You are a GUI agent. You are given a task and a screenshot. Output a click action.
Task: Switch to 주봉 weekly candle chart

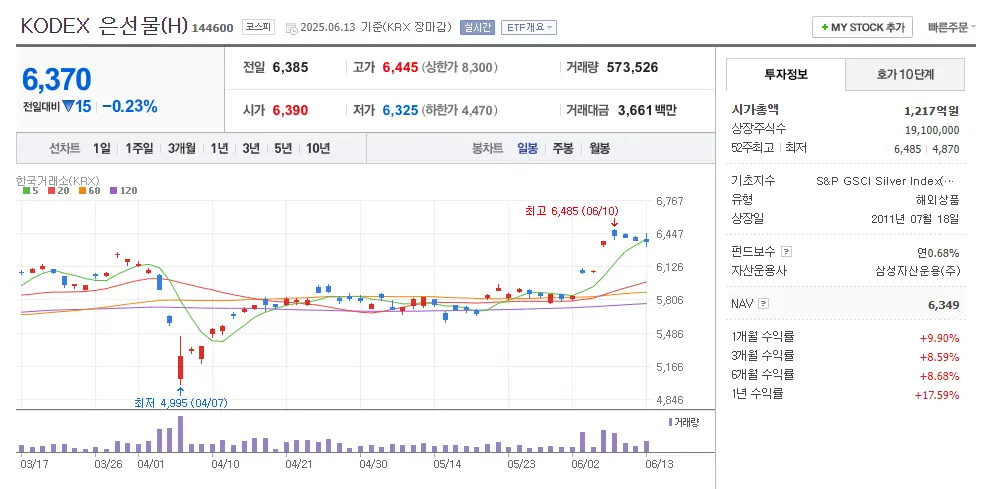click(x=563, y=148)
